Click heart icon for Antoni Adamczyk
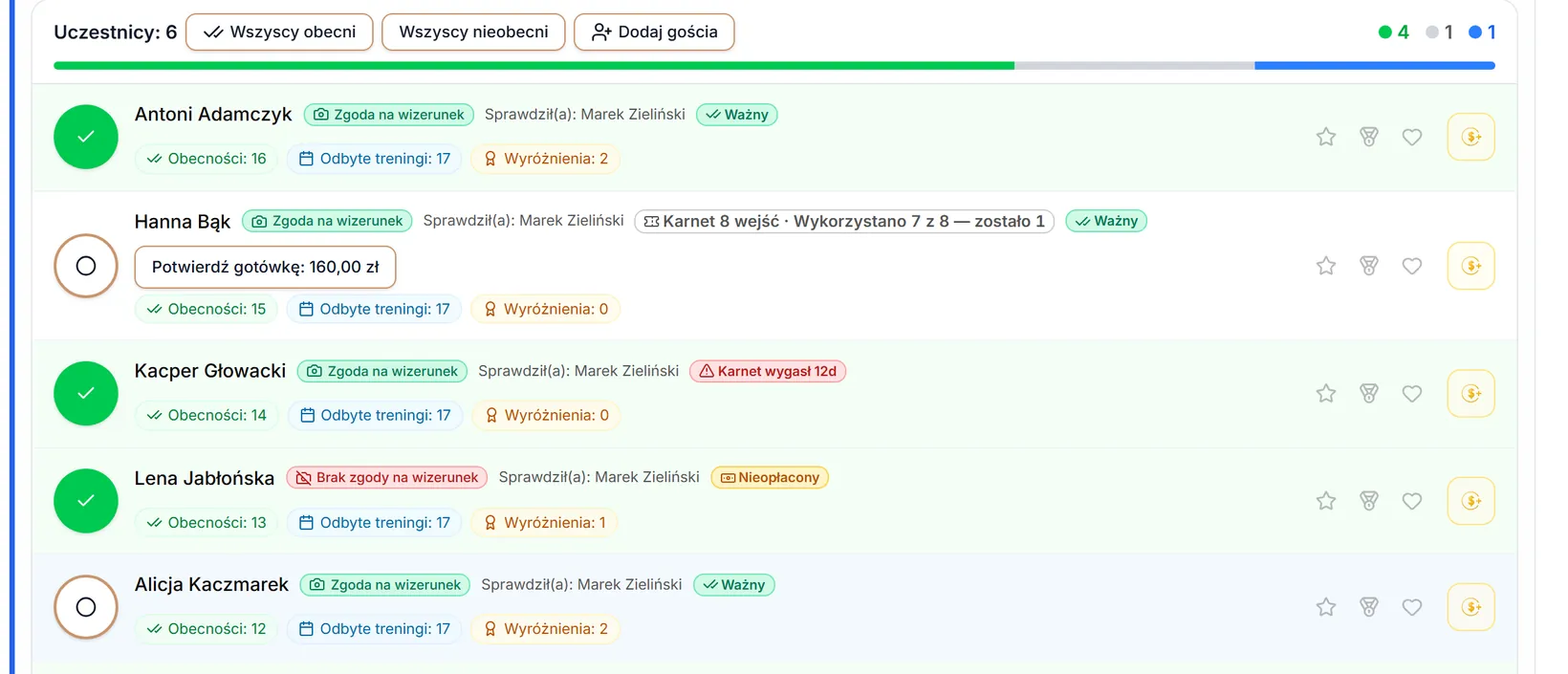The image size is (1568, 674). point(1412,137)
